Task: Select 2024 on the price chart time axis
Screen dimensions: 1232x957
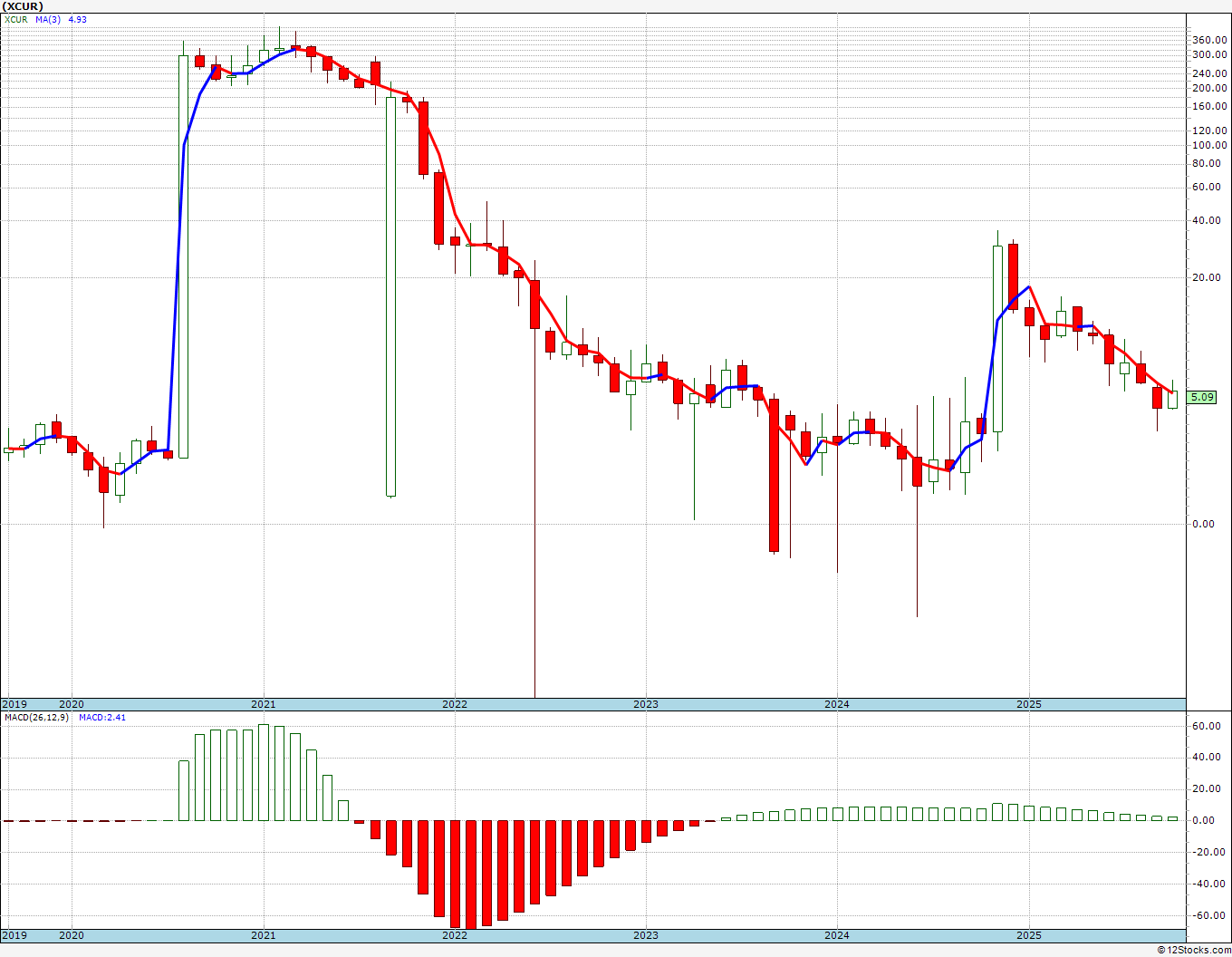Action: [x=837, y=704]
